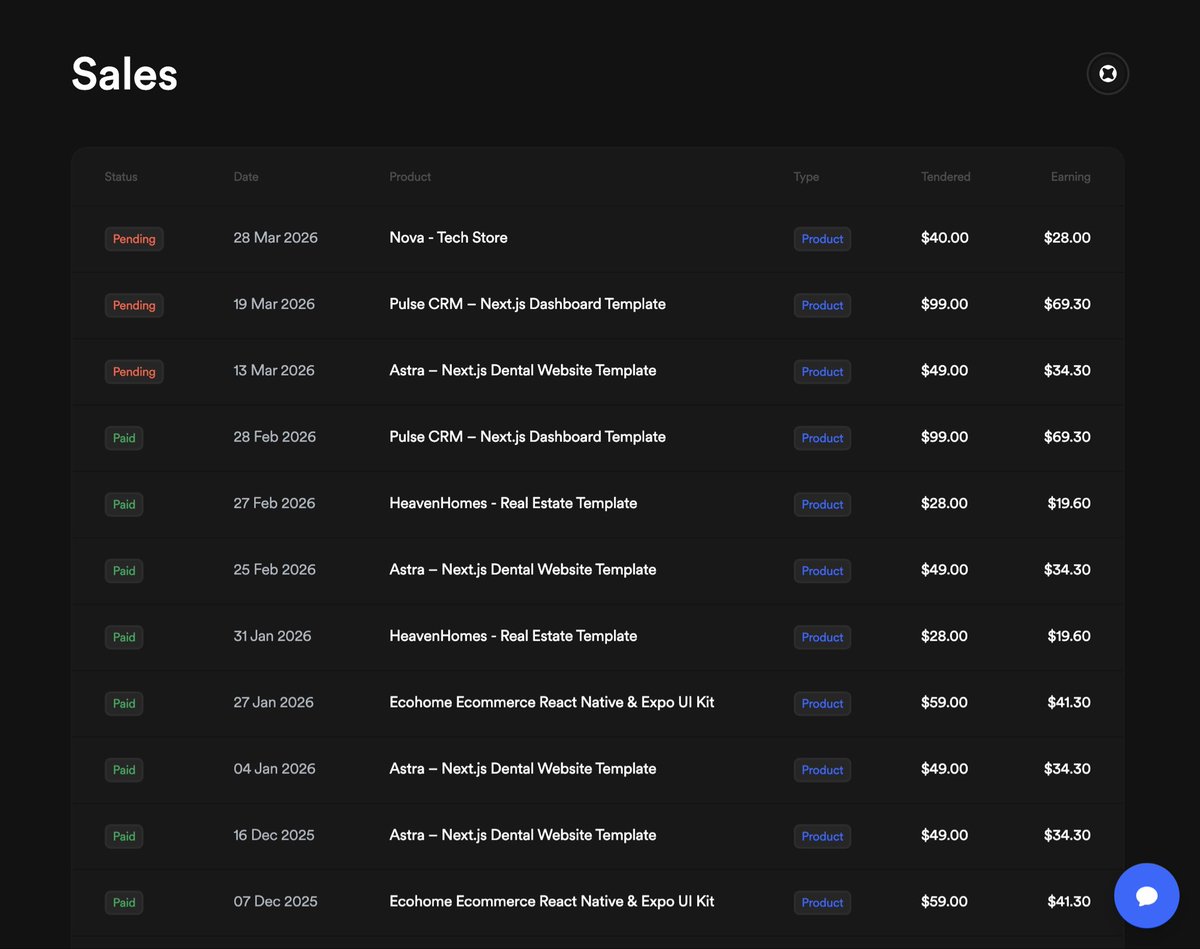Click the Tendered column header
This screenshot has width=1200, height=949.
(x=946, y=177)
